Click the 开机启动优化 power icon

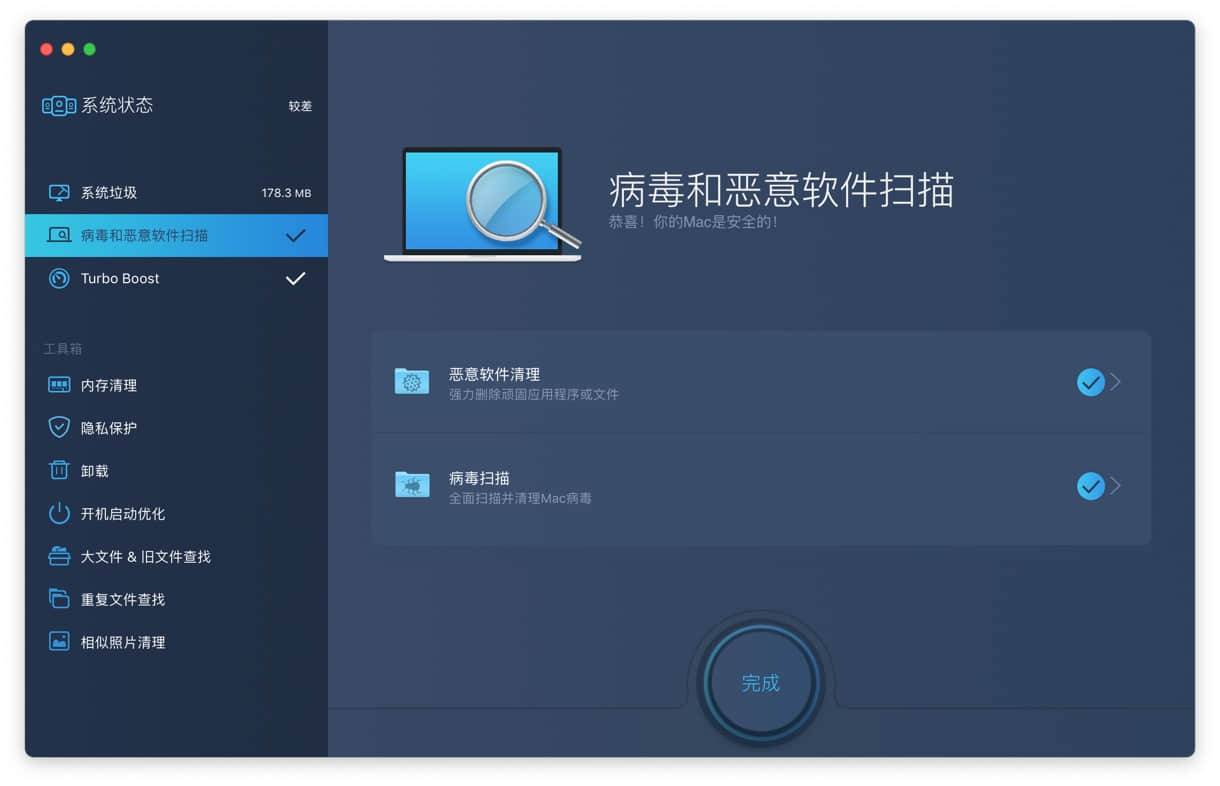pyautogui.click(x=59, y=514)
